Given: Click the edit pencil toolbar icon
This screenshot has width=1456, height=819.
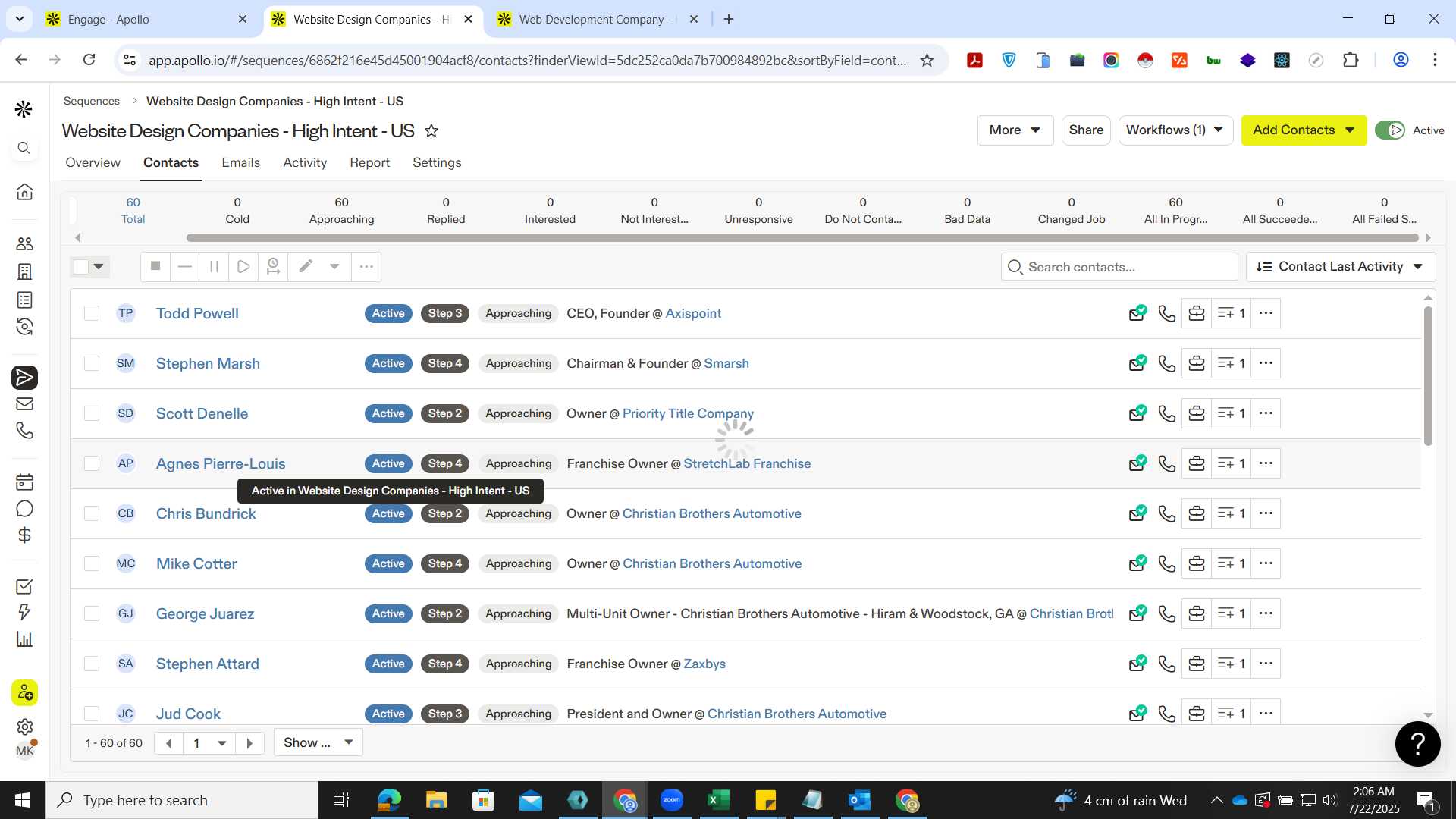Looking at the screenshot, I should 306,266.
